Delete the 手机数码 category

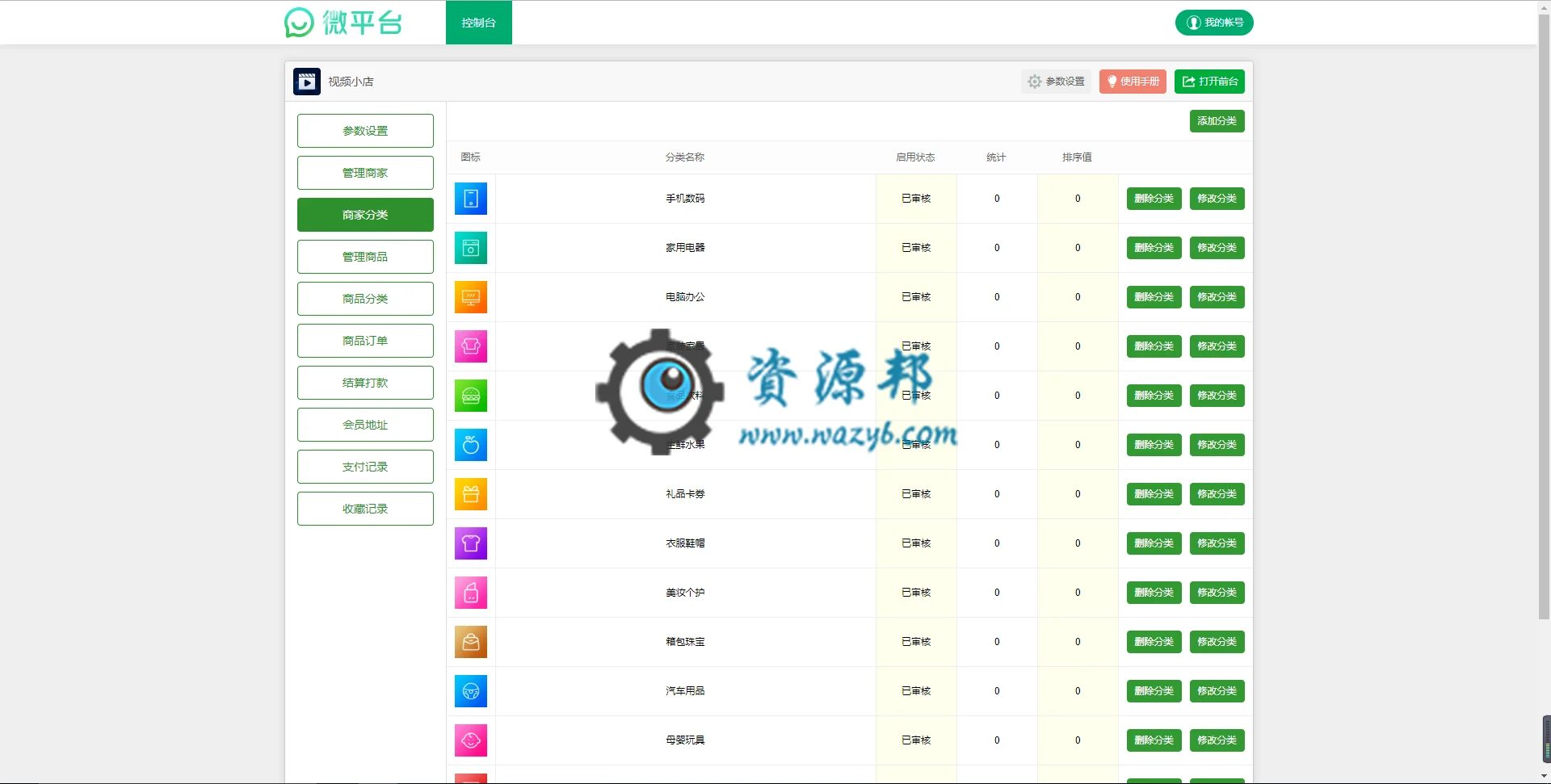1154,199
